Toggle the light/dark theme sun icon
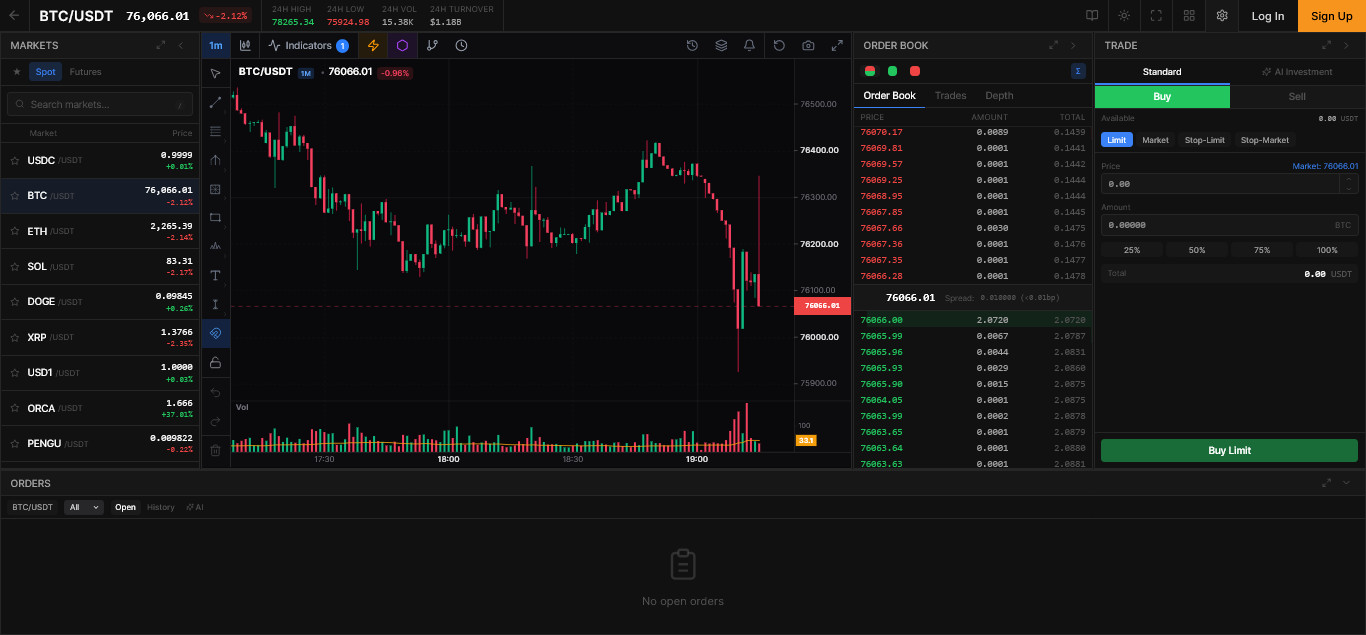This screenshot has height=635, width=1366. 1124,16
